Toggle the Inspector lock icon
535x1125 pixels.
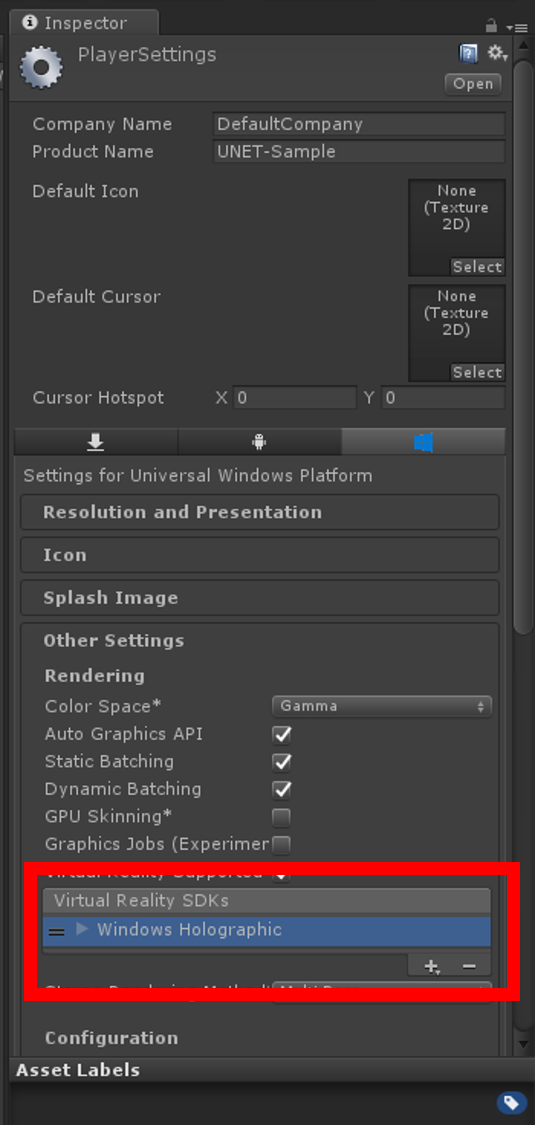click(491, 26)
